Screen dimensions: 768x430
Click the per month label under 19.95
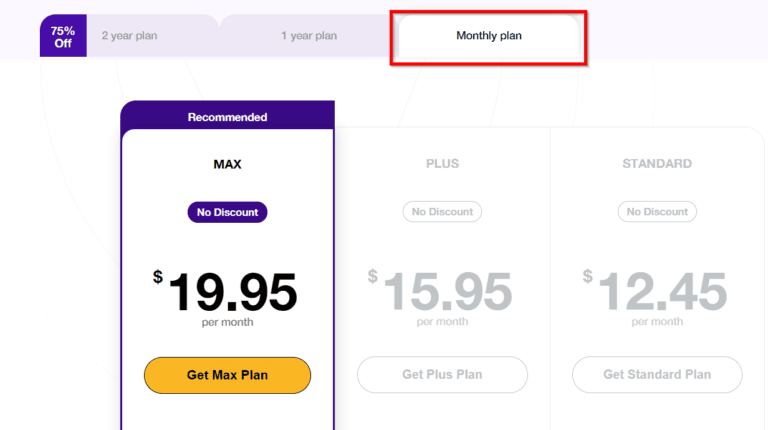tap(227, 322)
